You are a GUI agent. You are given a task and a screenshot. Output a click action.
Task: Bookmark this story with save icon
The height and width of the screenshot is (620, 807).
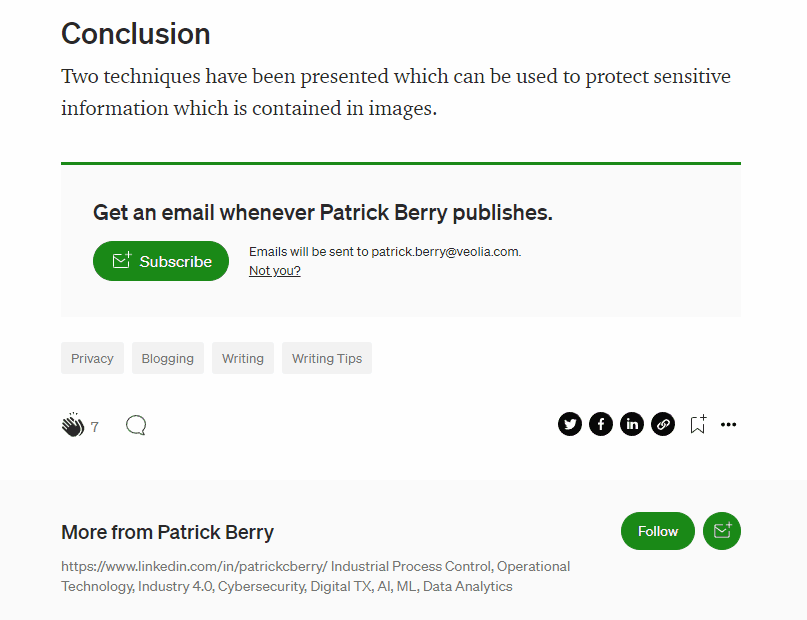pyautogui.click(x=698, y=424)
